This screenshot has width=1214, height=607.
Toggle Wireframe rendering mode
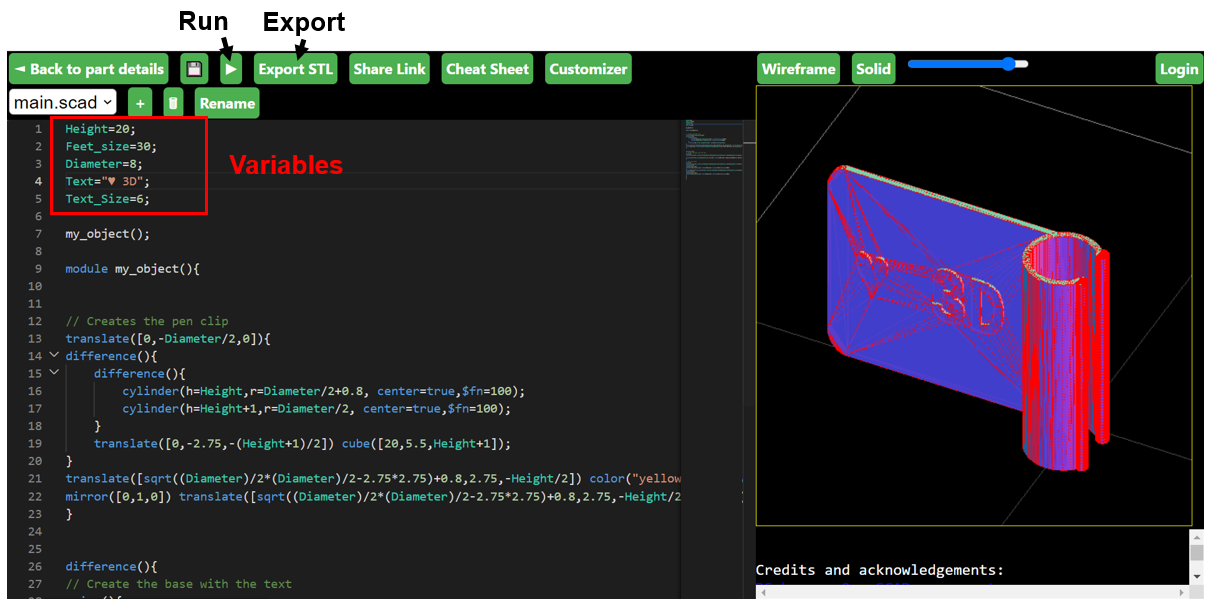[798, 69]
